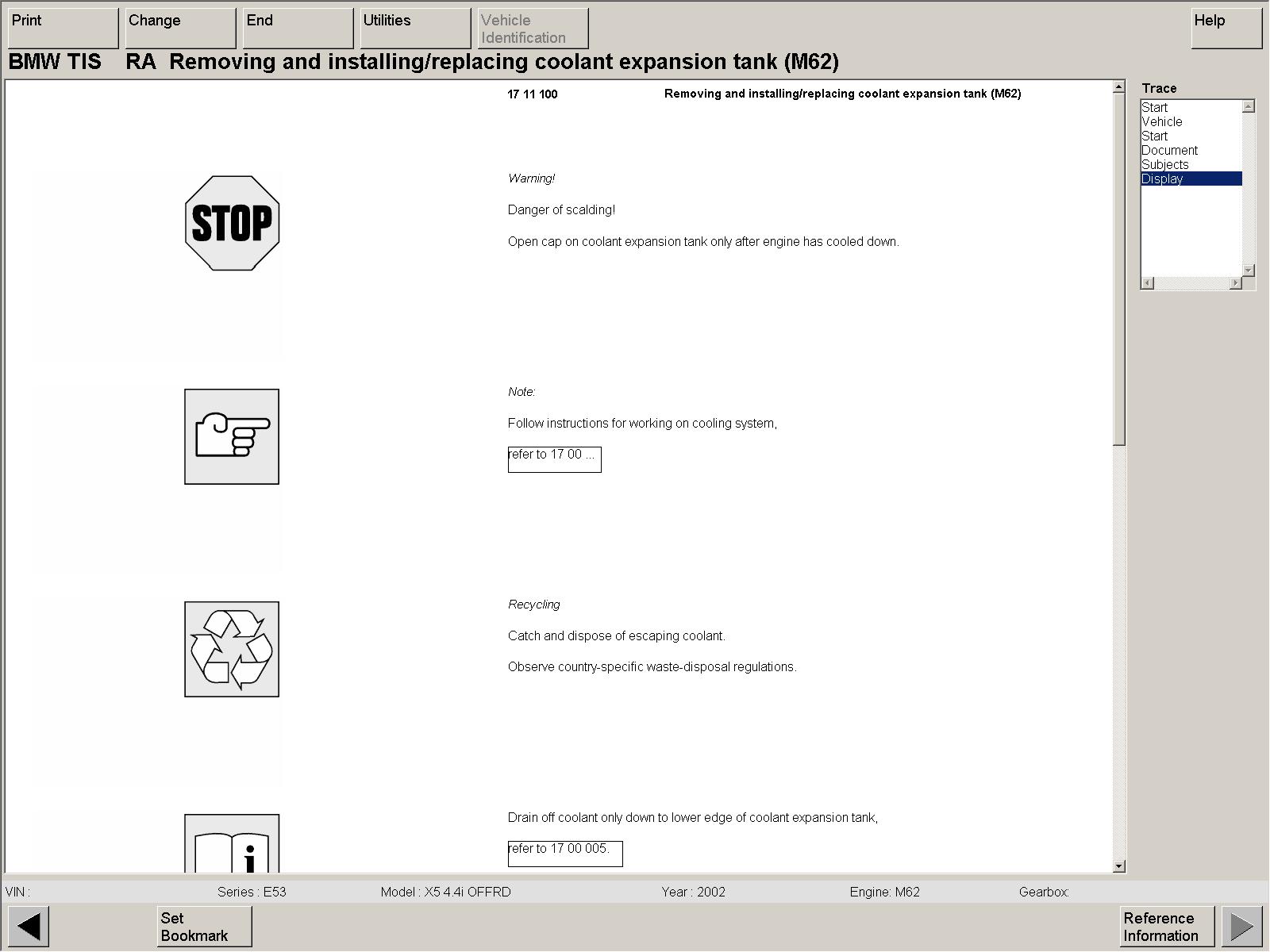Select Subjects in the Trace list
The image size is (1270, 952).
[x=1165, y=165]
